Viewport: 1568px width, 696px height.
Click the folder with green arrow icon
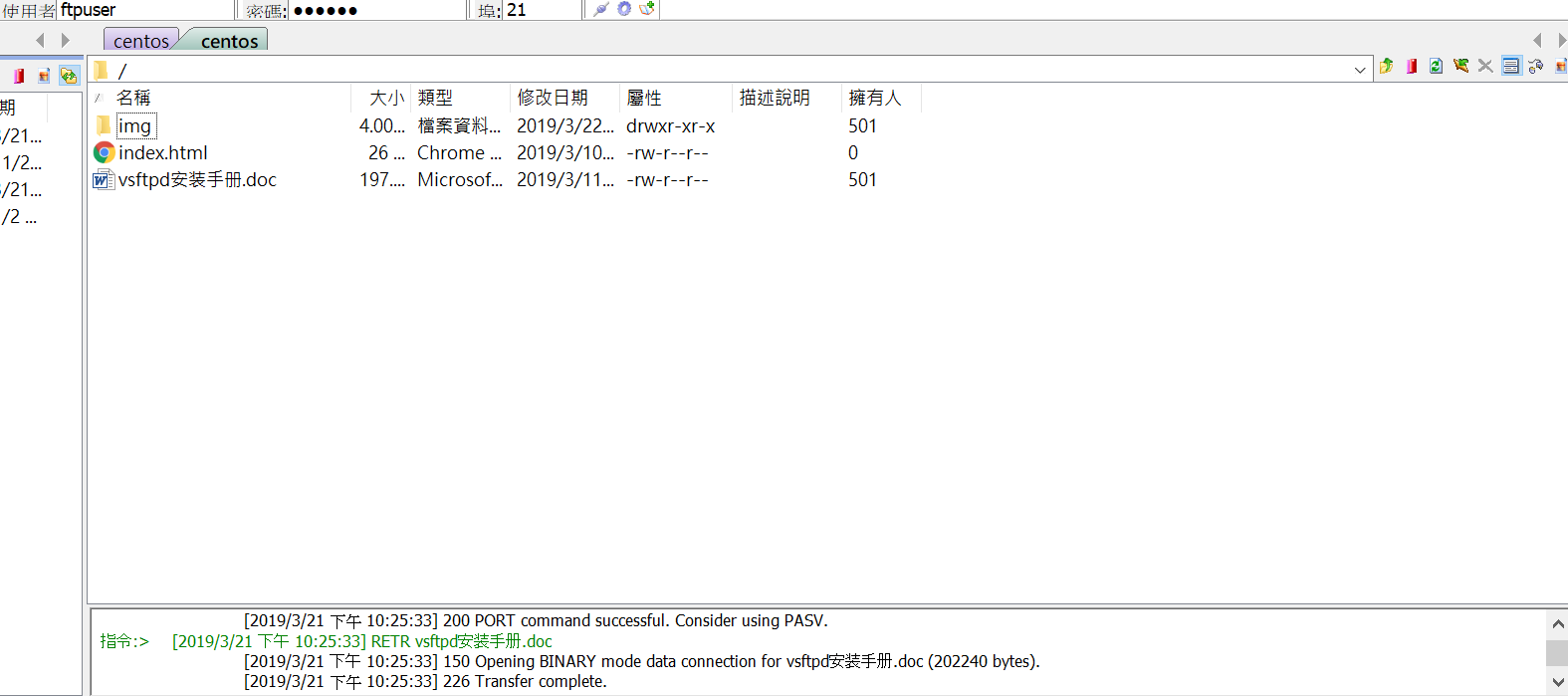1460,66
